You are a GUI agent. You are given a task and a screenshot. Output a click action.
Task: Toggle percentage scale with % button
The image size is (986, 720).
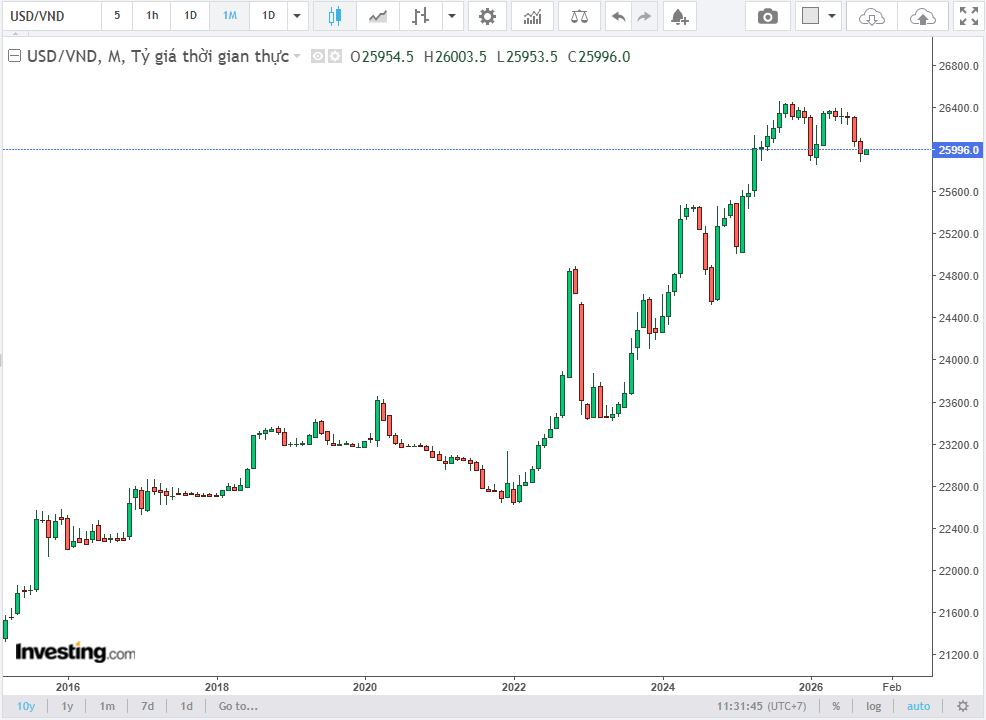836,706
